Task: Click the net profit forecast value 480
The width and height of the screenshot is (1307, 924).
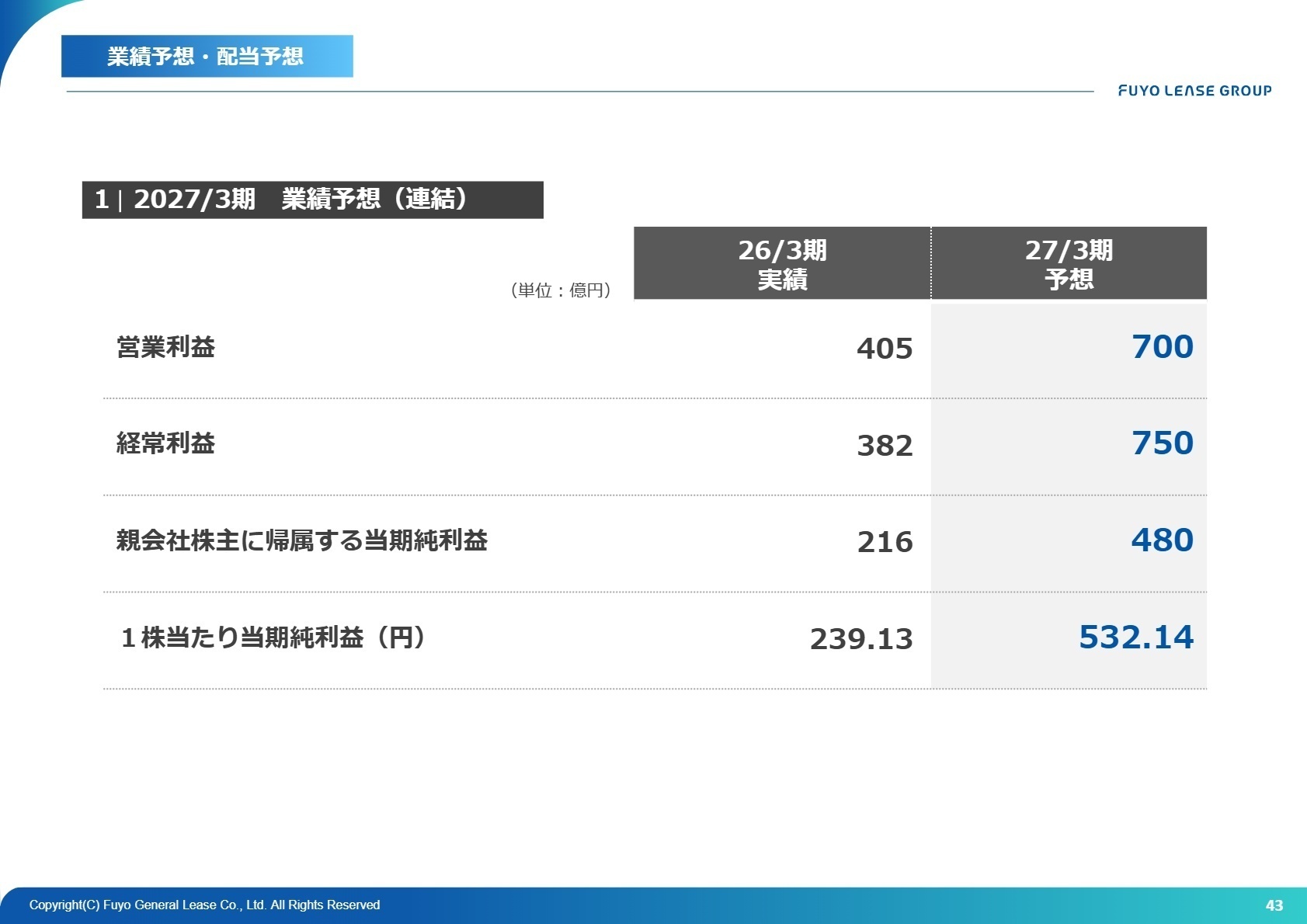Action: coord(1162,540)
